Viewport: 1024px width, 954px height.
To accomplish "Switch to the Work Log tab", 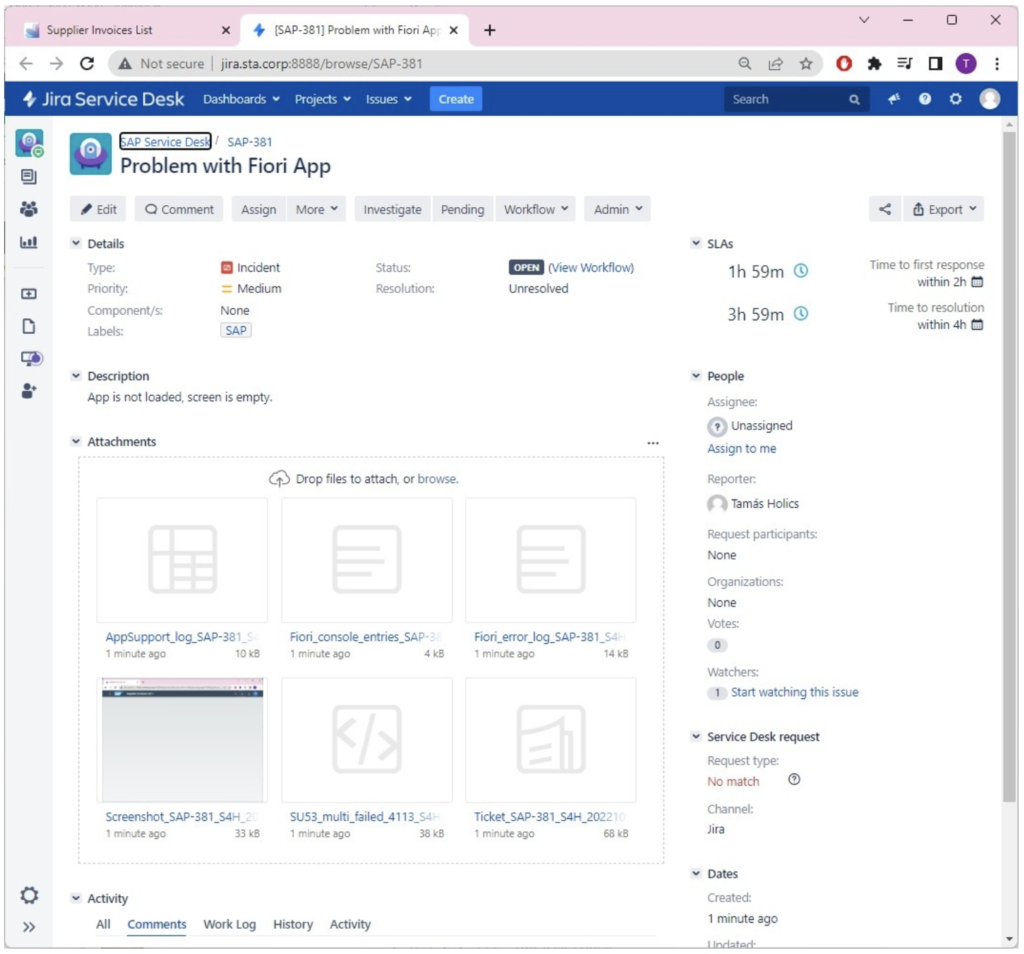I will 229,924.
